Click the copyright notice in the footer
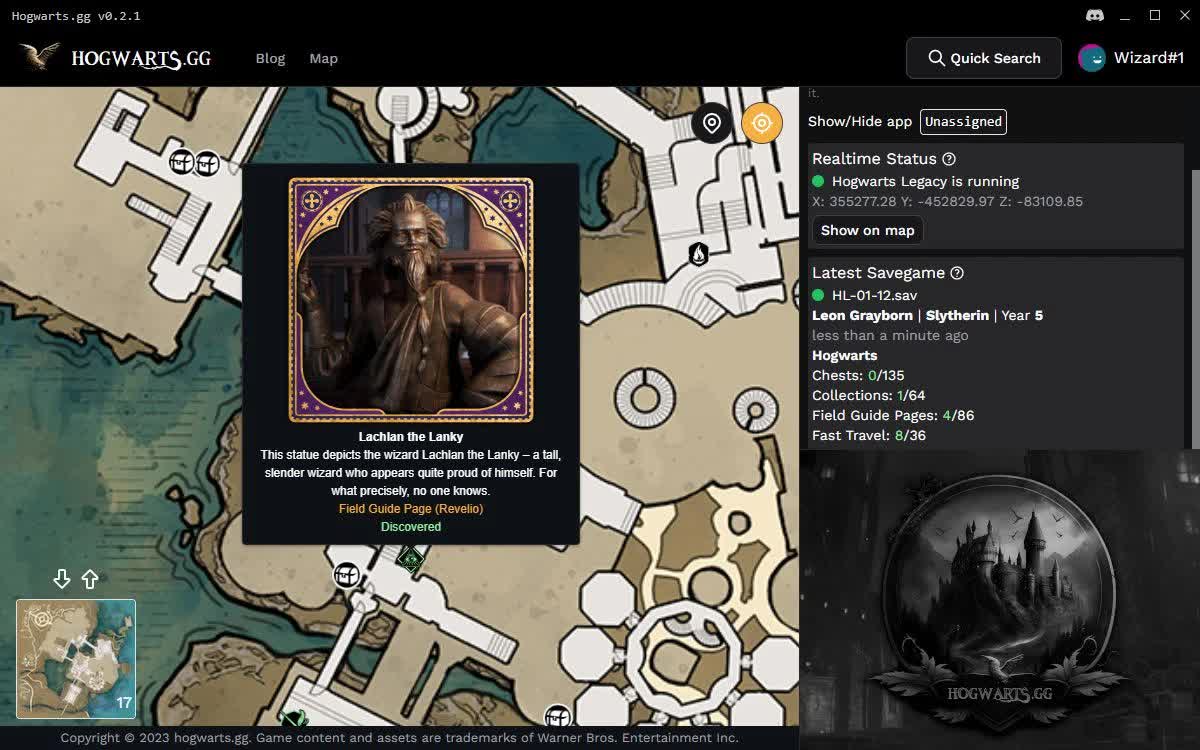Image resolution: width=1200 pixels, height=750 pixels. point(400,738)
